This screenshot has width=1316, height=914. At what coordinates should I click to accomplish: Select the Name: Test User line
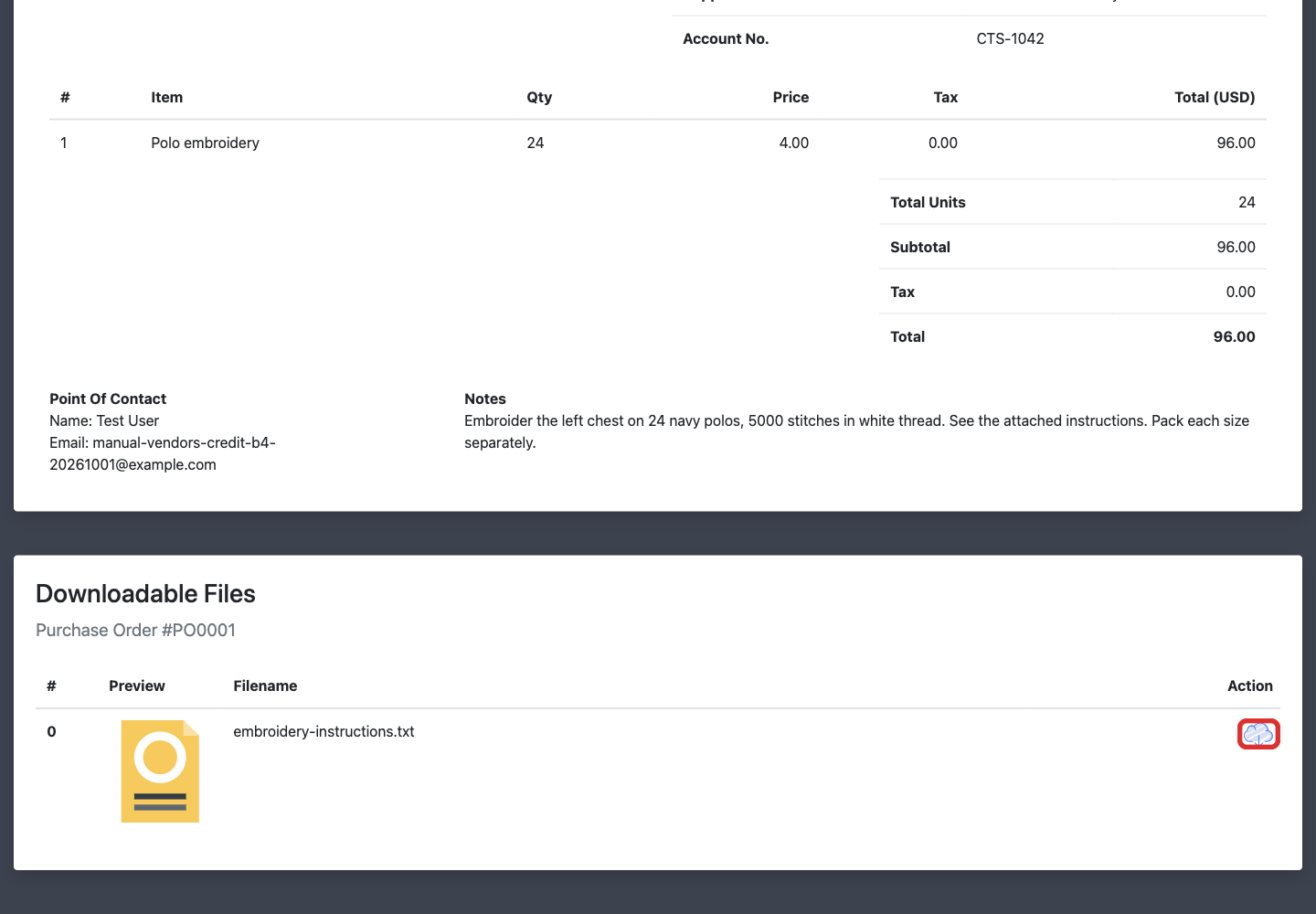click(104, 420)
